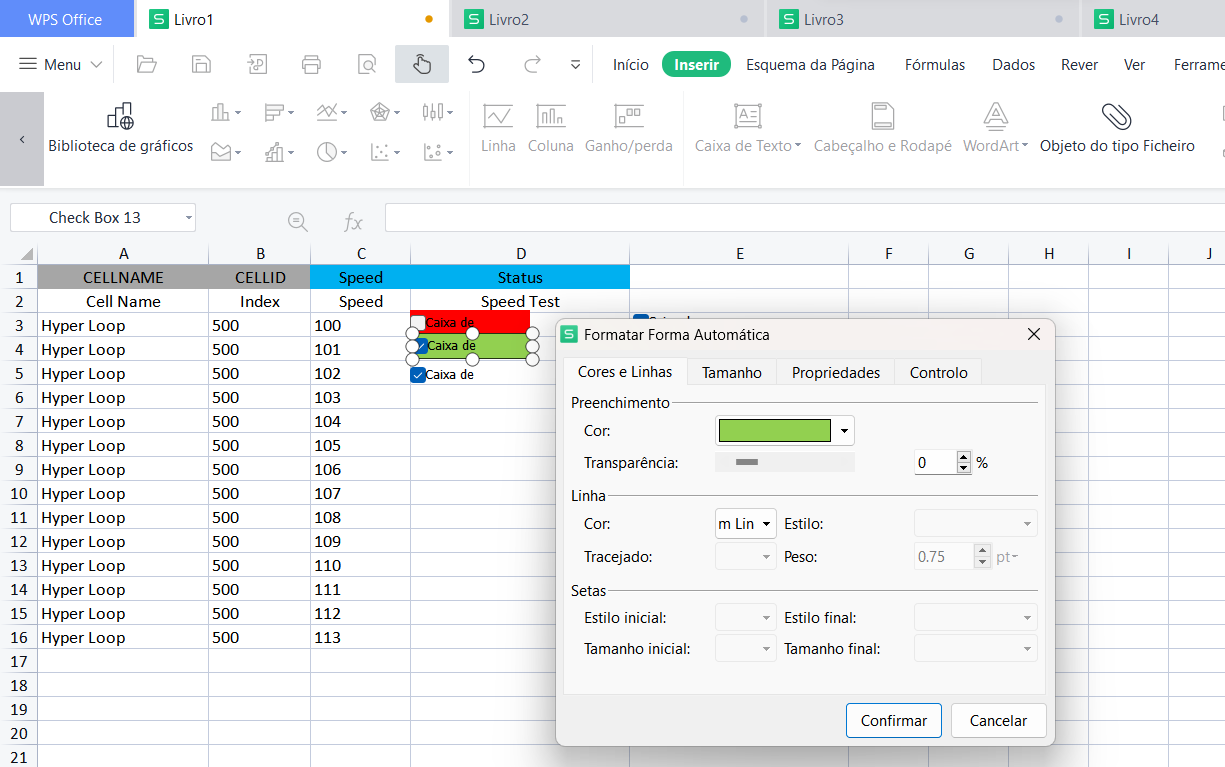Expand the fill Cor color dropdown
The width and height of the screenshot is (1225, 767).
coord(845,431)
